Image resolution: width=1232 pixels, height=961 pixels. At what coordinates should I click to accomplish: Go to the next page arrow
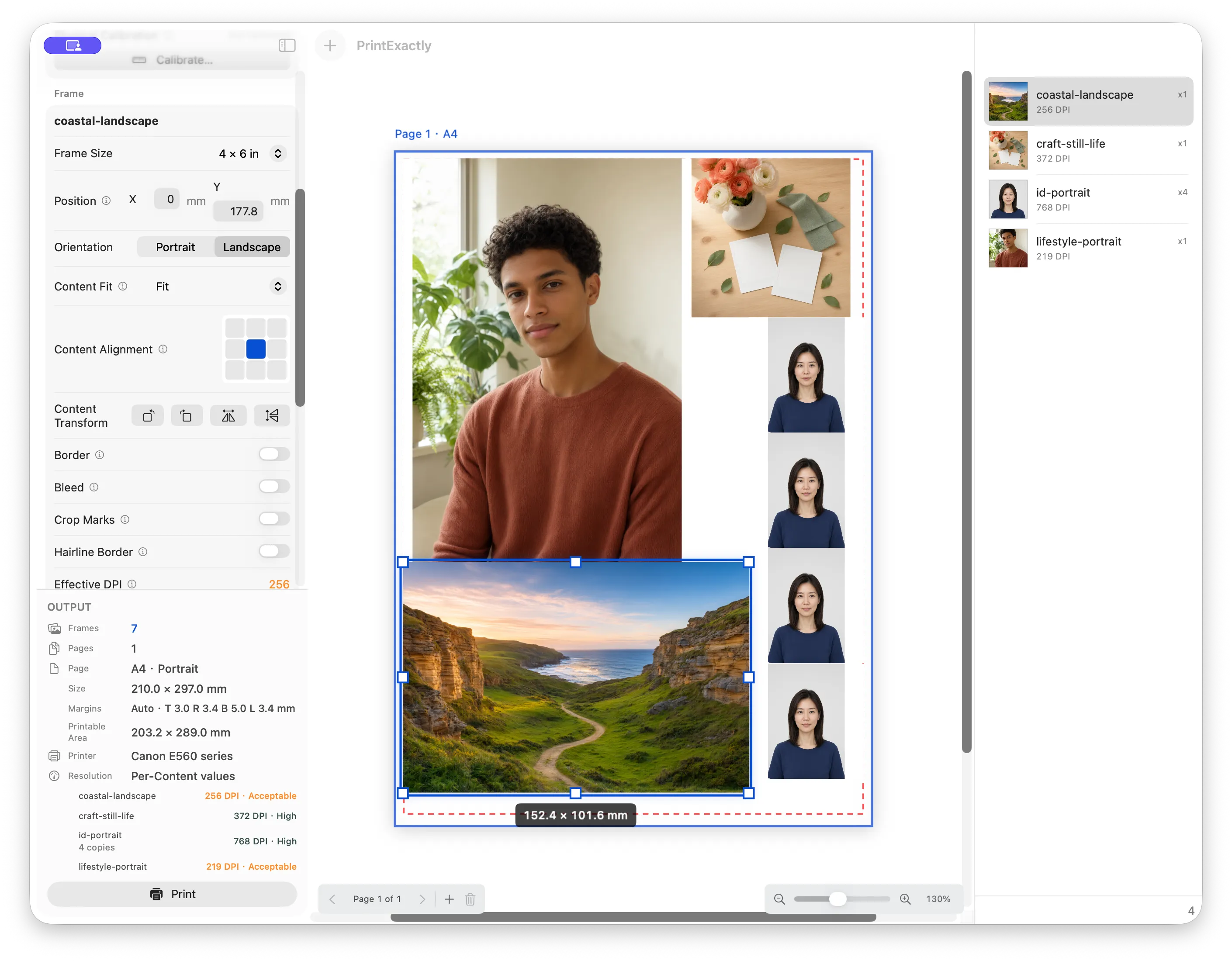click(x=422, y=899)
